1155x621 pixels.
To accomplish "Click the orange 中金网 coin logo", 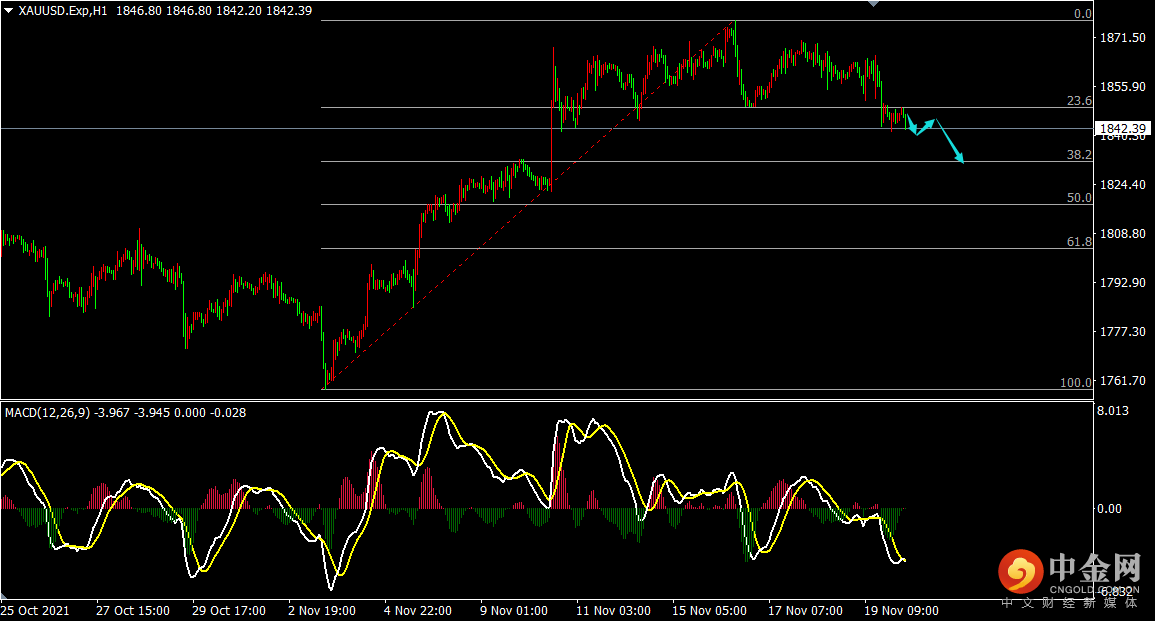I will coord(1019,572).
